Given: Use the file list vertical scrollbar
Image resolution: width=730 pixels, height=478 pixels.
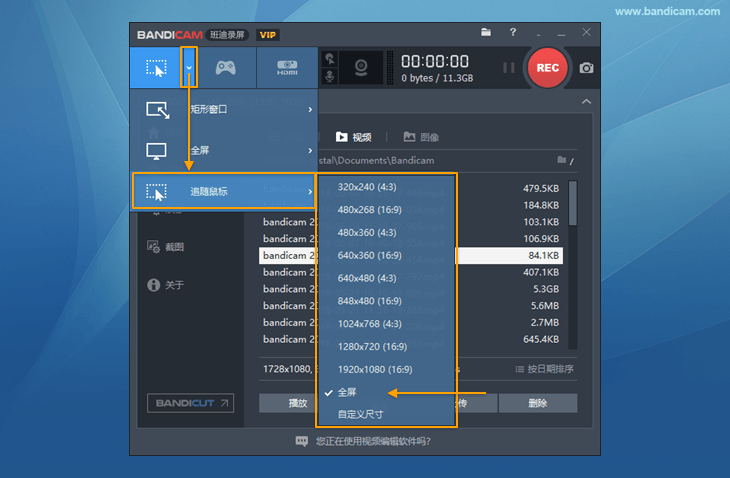Looking at the screenshot, I should click(573, 203).
